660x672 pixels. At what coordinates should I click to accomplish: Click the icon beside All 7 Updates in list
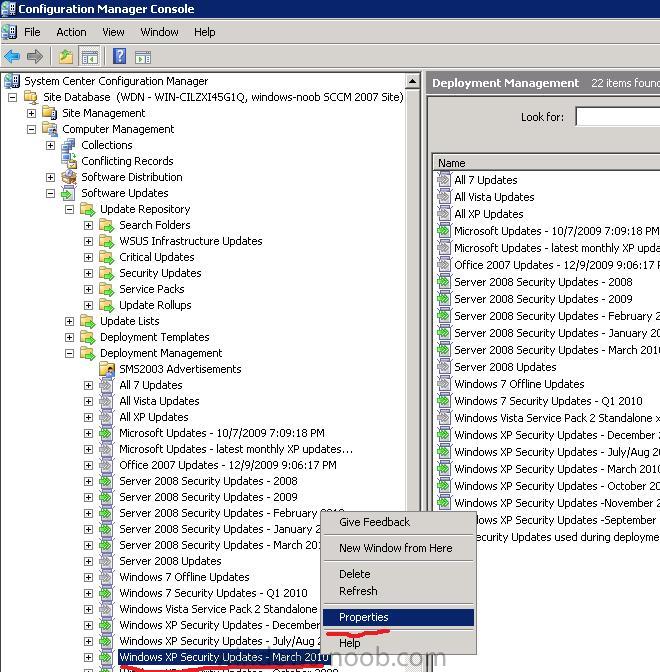tap(444, 180)
